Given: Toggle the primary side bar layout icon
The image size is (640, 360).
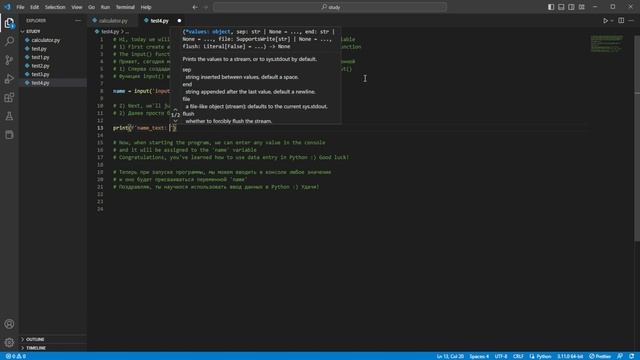Looking at the screenshot, I should click(551, 7).
